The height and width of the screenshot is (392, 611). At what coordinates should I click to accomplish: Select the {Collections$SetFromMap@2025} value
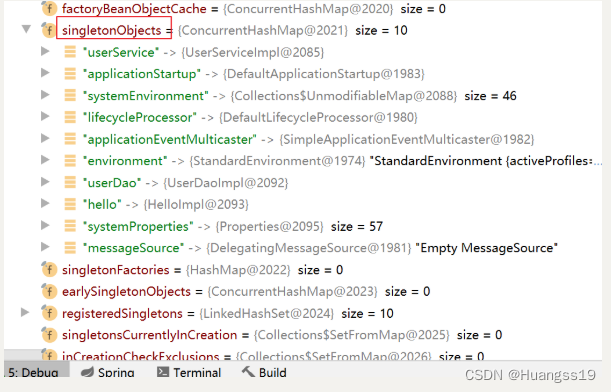[352, 335]
